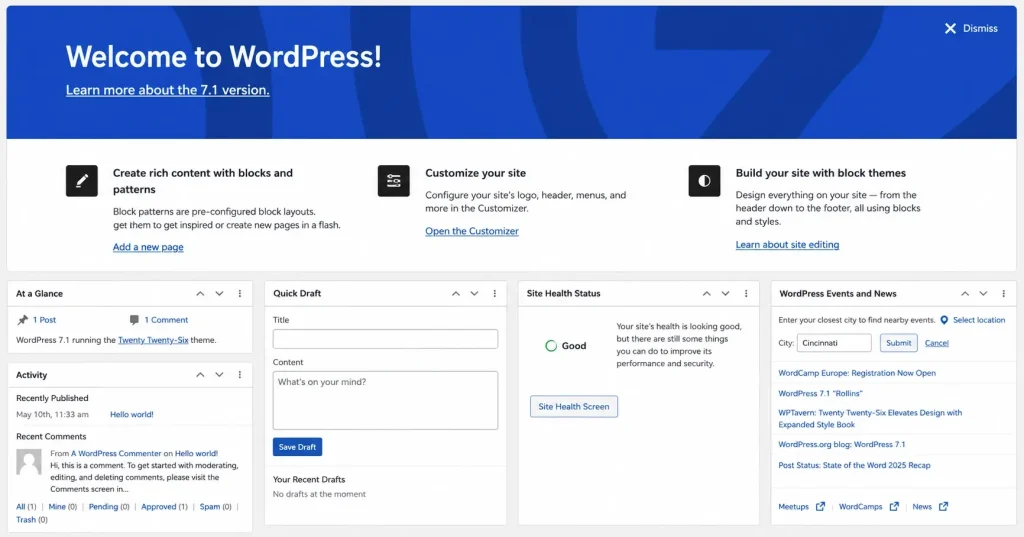Open the 1 Post link

point(44,320)
